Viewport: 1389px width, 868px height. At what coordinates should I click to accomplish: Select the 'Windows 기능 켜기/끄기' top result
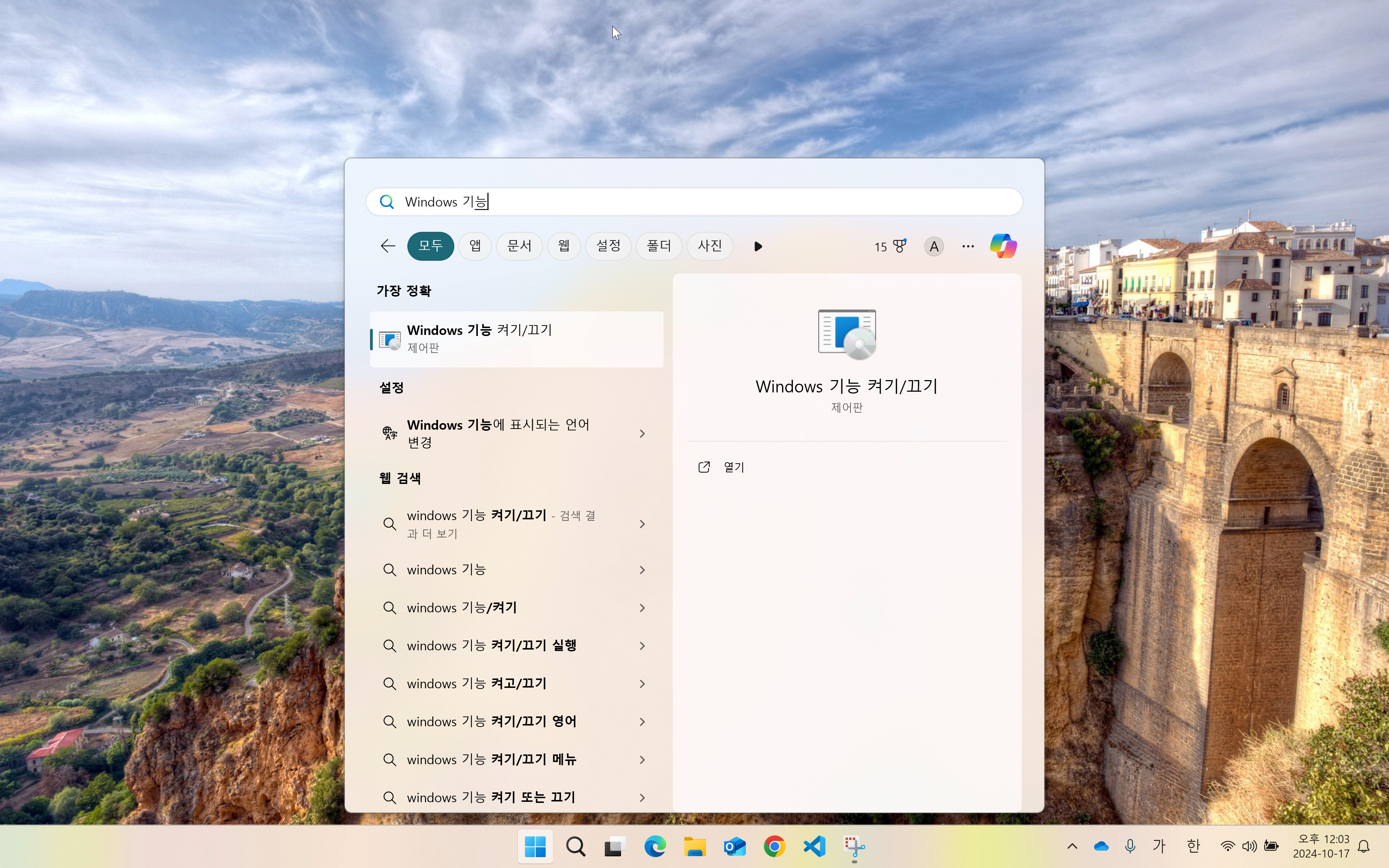(515, 339)
